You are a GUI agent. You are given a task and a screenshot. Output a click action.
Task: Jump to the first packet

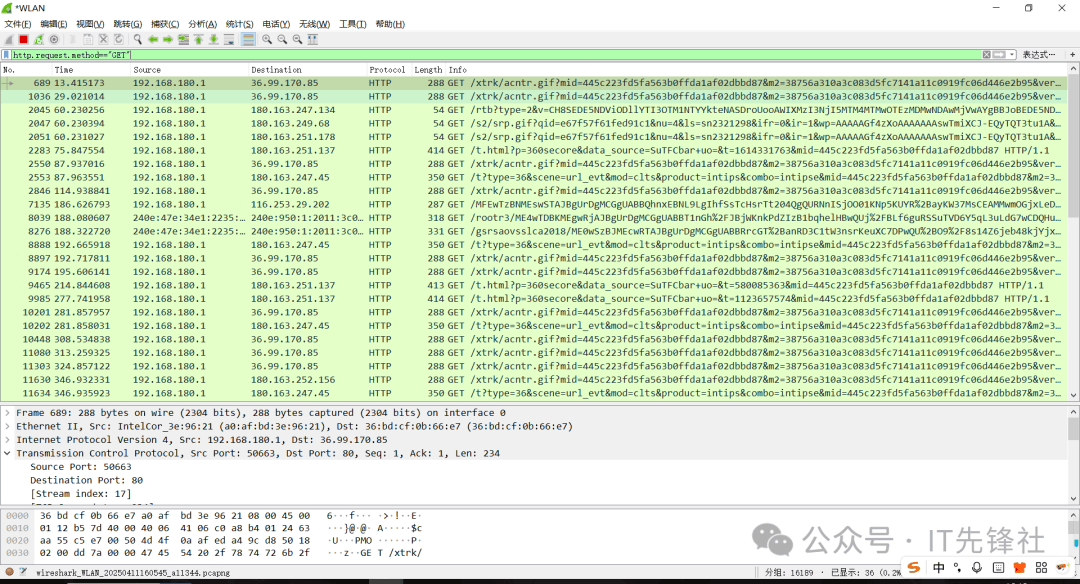pos(198,39)
